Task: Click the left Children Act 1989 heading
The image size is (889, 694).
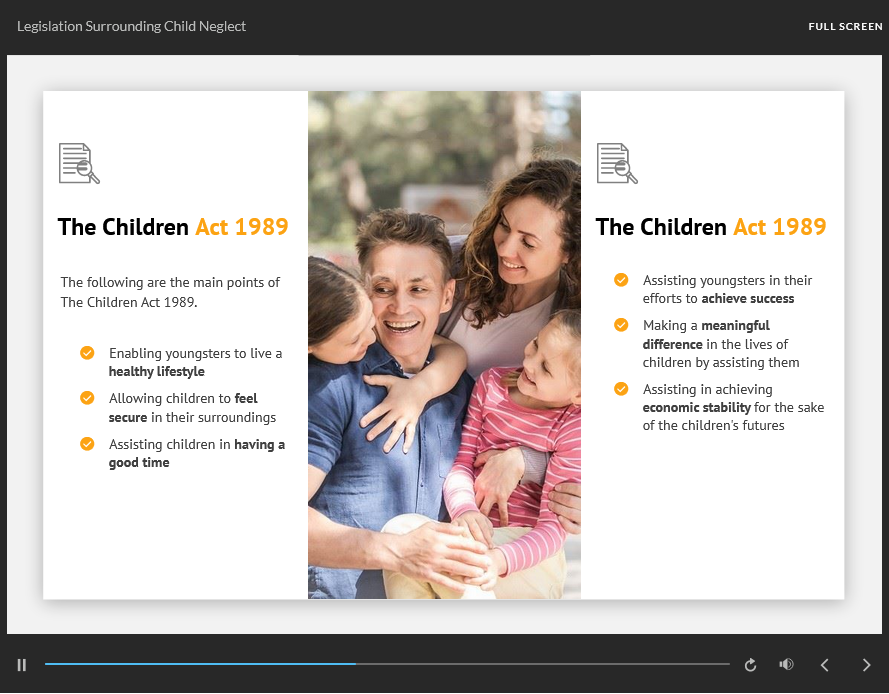Action: pyautogui.click(x=173, y=227)
